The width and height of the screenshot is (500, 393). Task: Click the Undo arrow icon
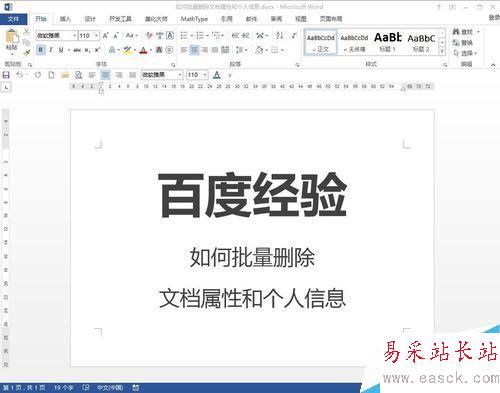(x=20, y=75)
